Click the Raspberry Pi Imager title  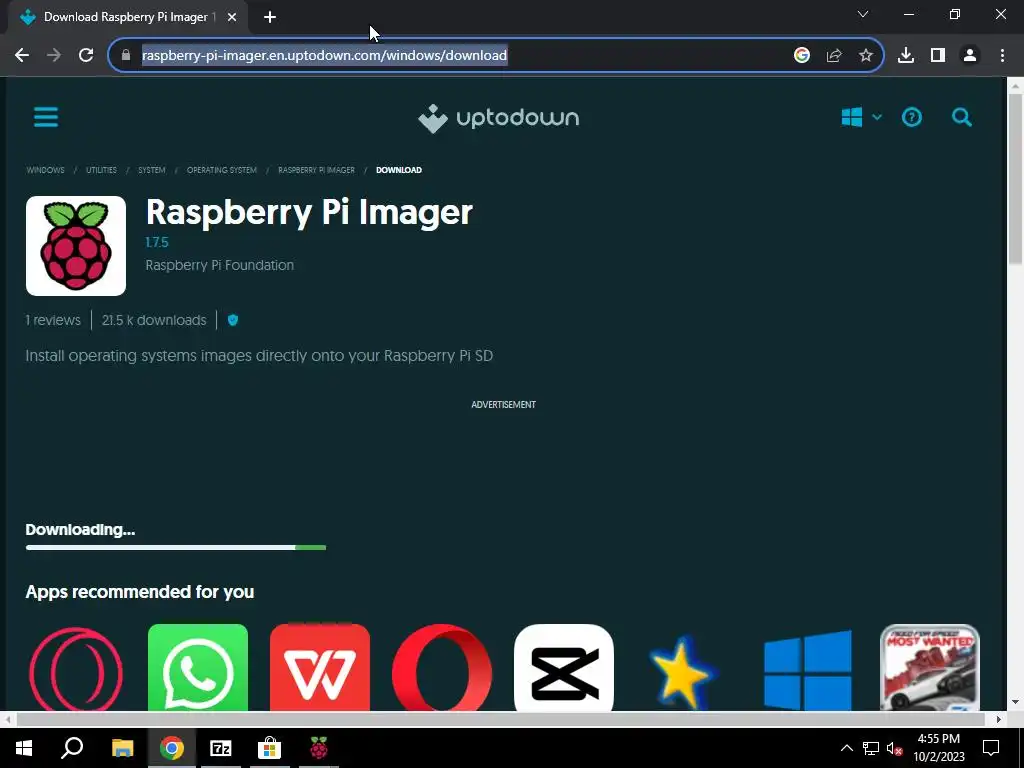[309, 212]
